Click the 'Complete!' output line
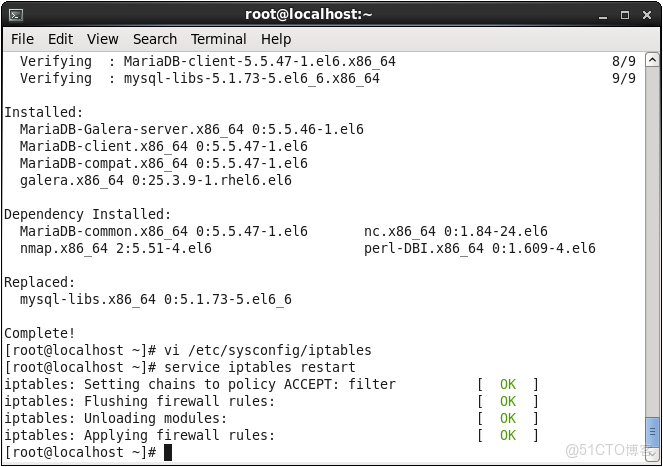663x467 pixels. tap(40, 333)
